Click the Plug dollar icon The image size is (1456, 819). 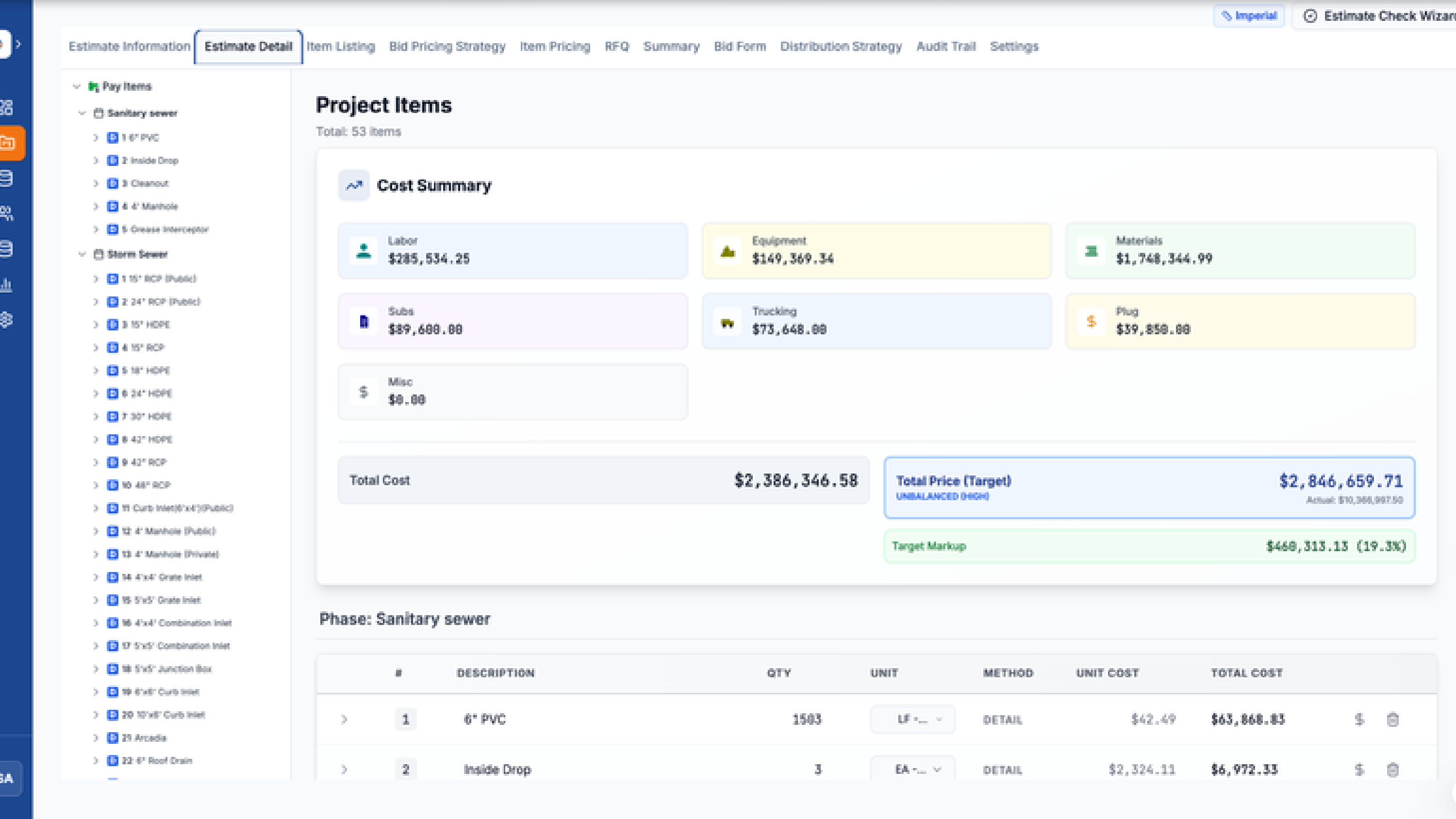click(x=1091, y=321)
